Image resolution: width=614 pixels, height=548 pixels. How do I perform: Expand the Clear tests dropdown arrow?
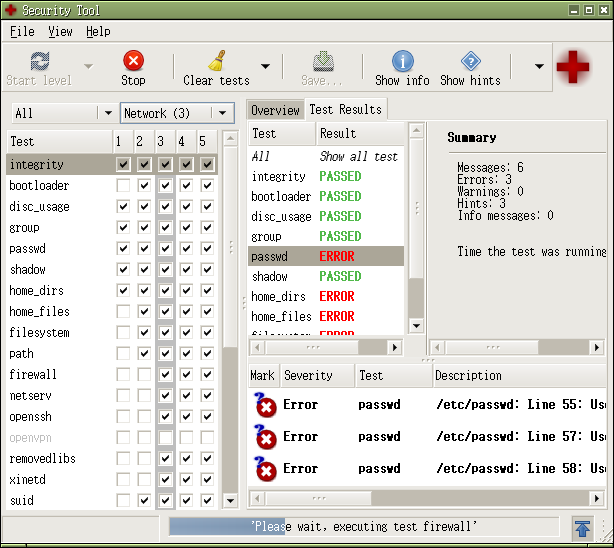pyautogui.click(x=265, y=67)
